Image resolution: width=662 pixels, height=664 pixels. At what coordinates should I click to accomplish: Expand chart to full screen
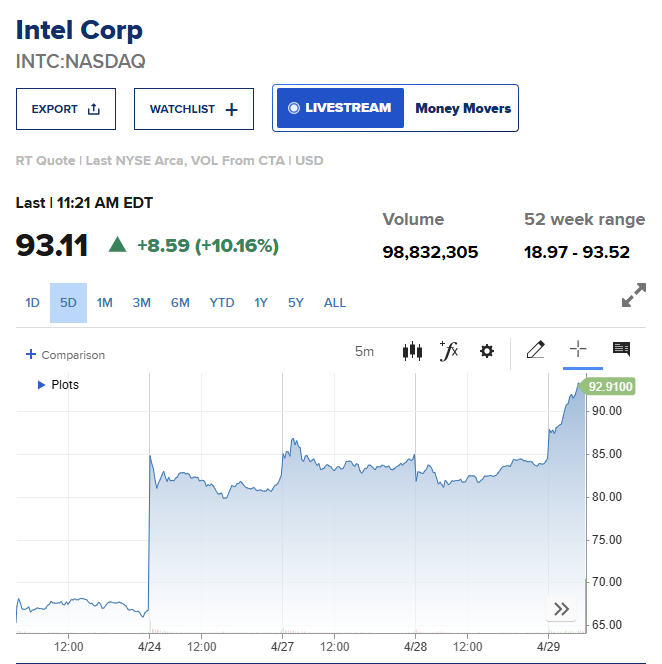[x=633, y=296]
